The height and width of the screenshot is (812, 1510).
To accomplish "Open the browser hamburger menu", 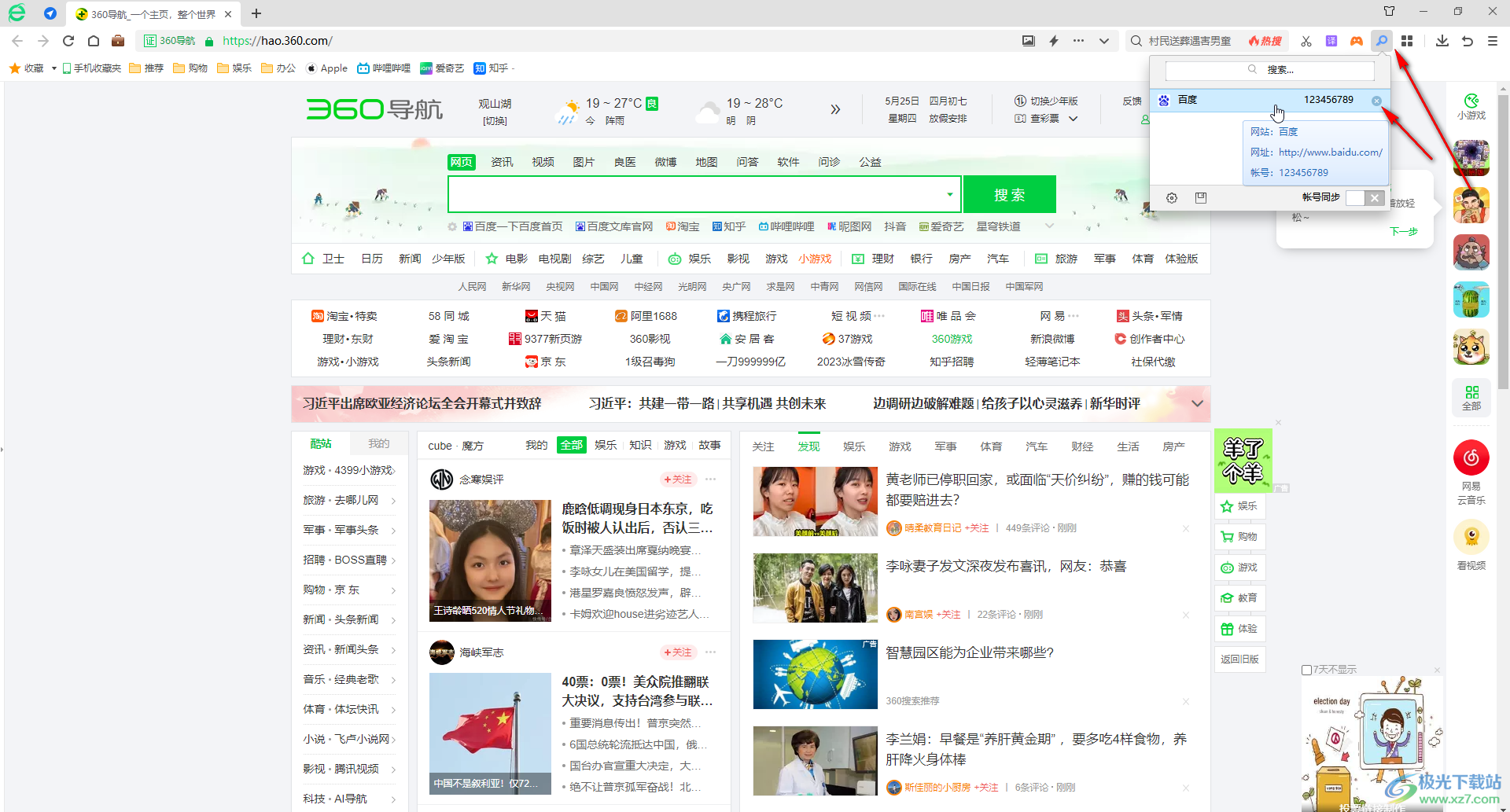I will tap(1493, 41).
